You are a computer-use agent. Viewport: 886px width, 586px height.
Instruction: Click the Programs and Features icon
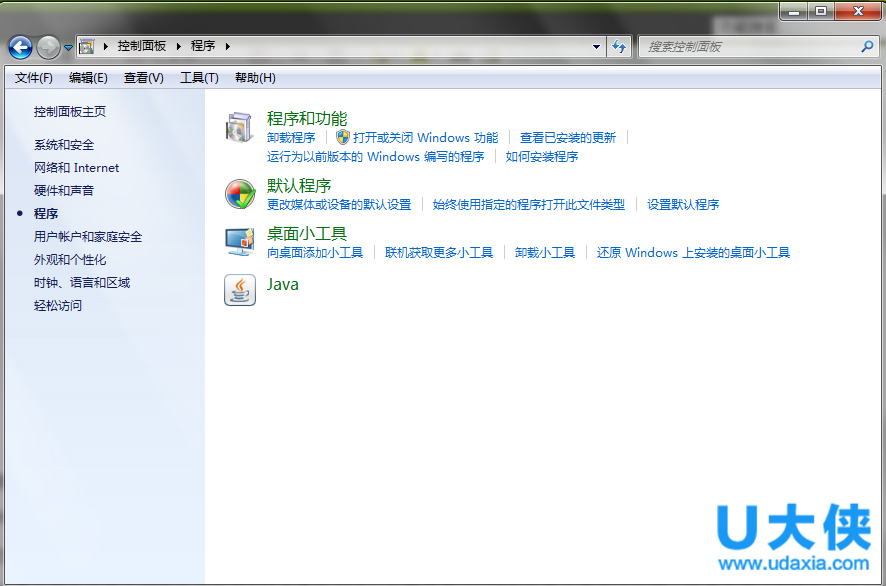pyautogui.click(x=240, y=128)
